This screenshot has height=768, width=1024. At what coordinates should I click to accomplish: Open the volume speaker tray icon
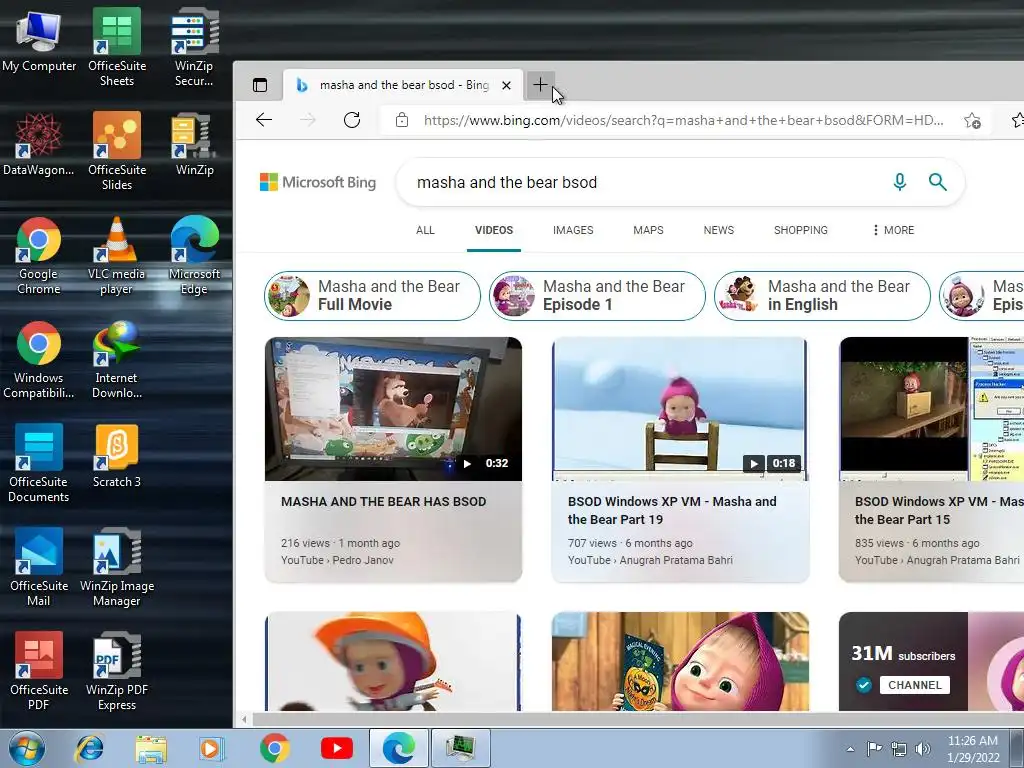click(x=922, y=749)
